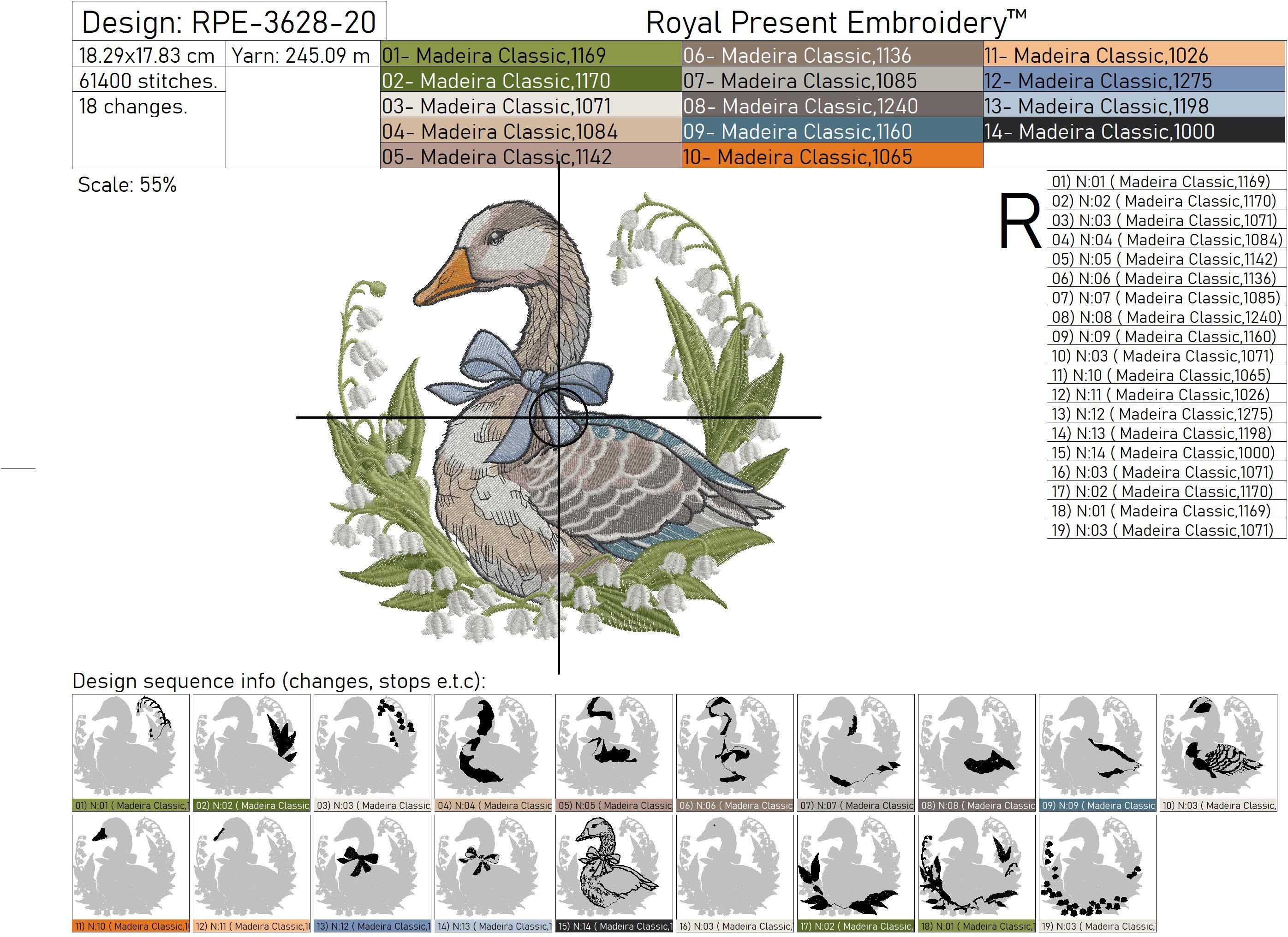The width and height of the screenshot is (1288, 937).
Task: Select sequence thumbnail 11) N:10 beak
Action: click(131, 874)
